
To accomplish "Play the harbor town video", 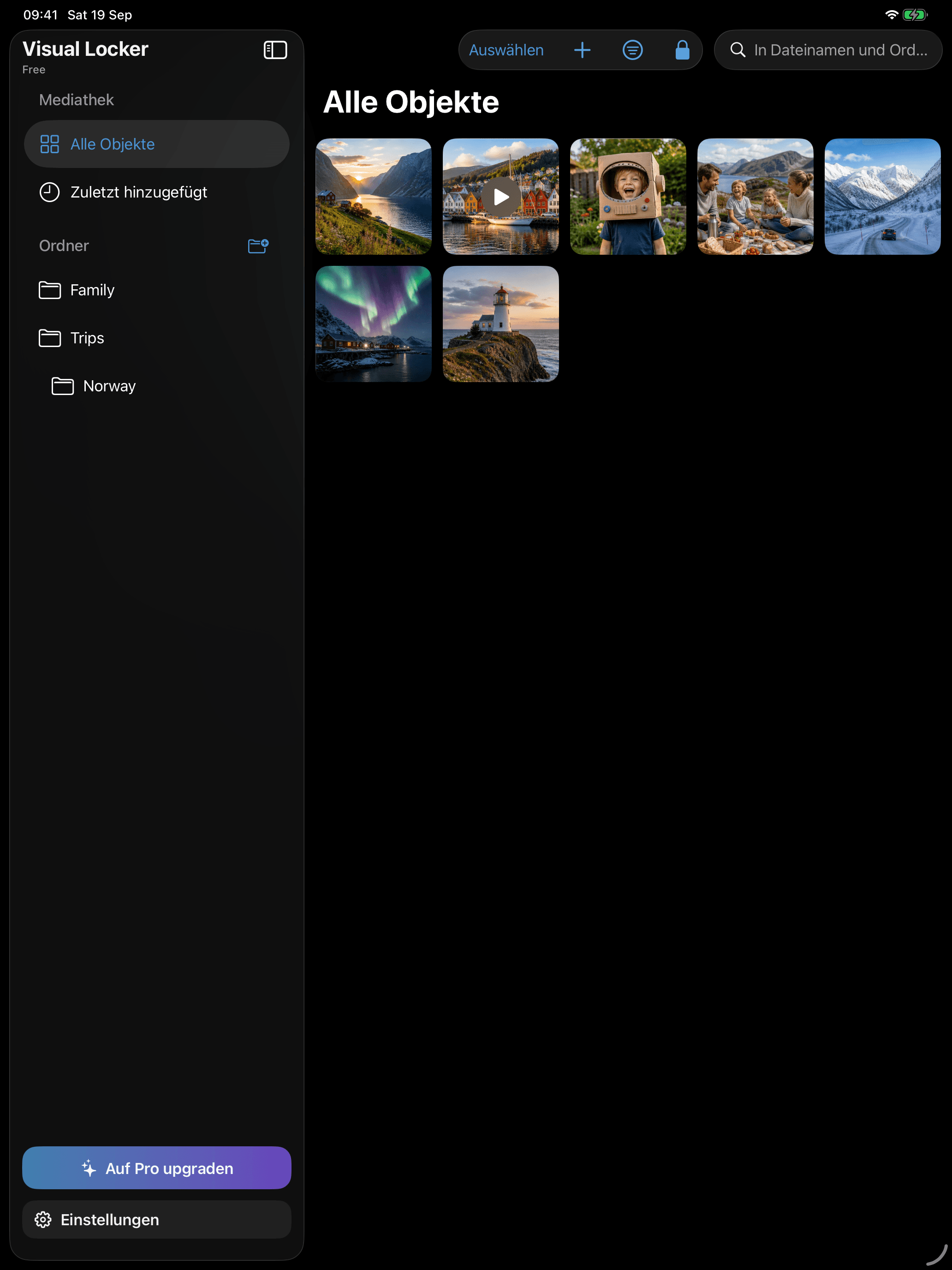I will coord(501,196).
